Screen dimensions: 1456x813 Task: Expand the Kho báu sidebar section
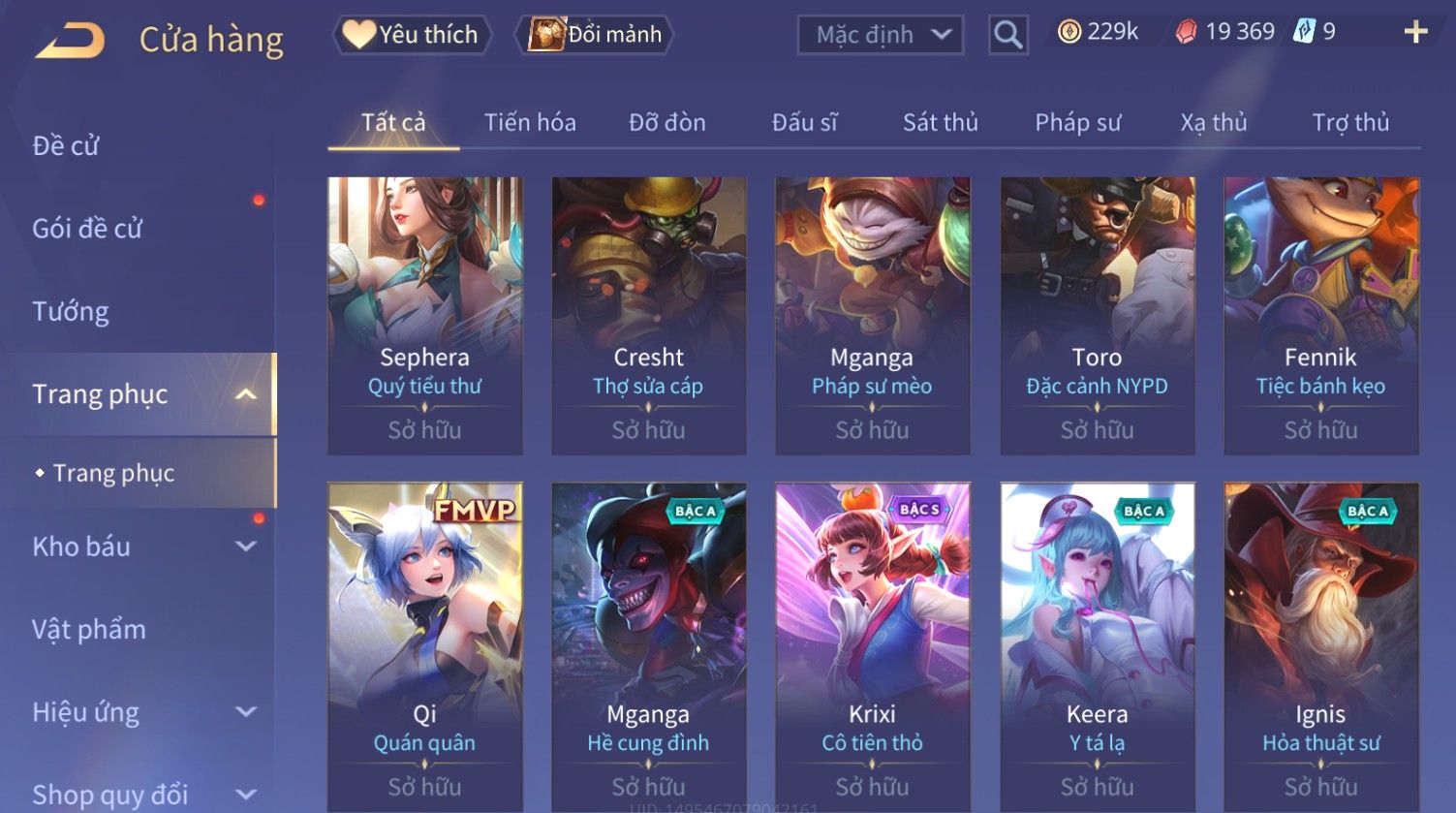coord(246,547)
